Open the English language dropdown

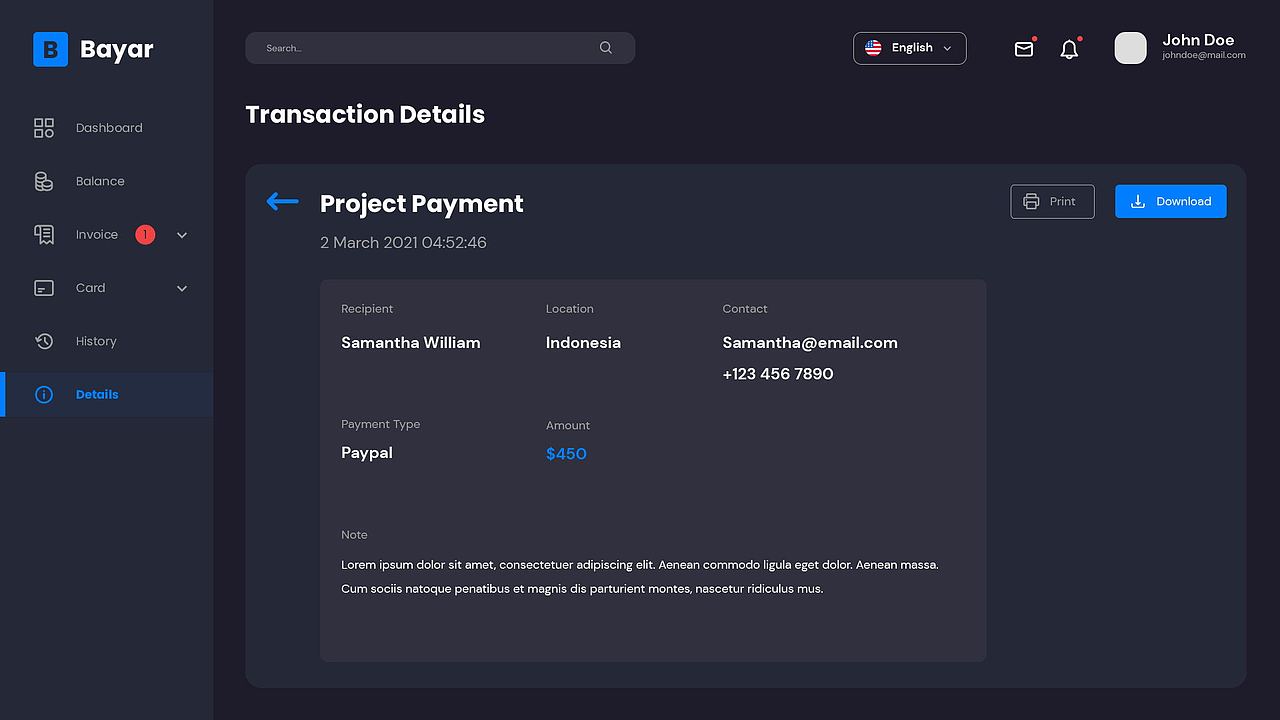coord(909,48)
